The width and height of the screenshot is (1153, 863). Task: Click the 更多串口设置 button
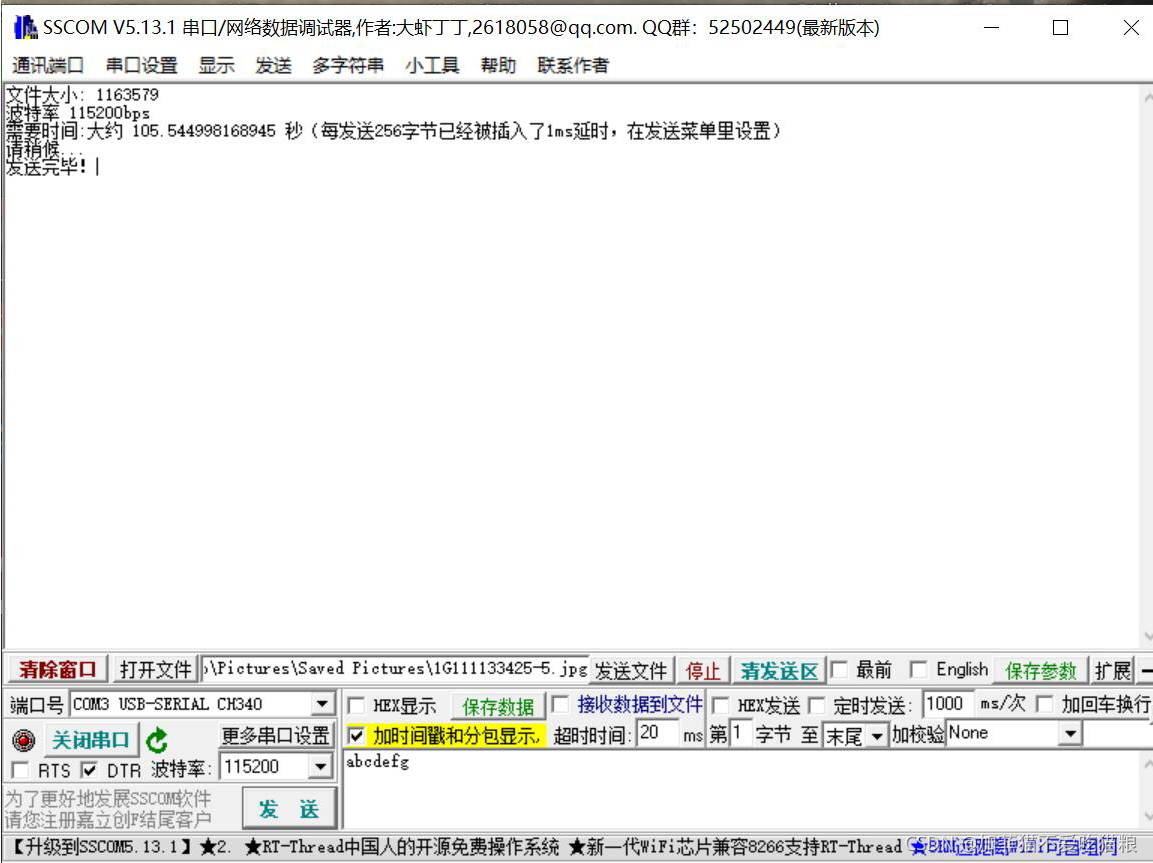click(276, 736)
